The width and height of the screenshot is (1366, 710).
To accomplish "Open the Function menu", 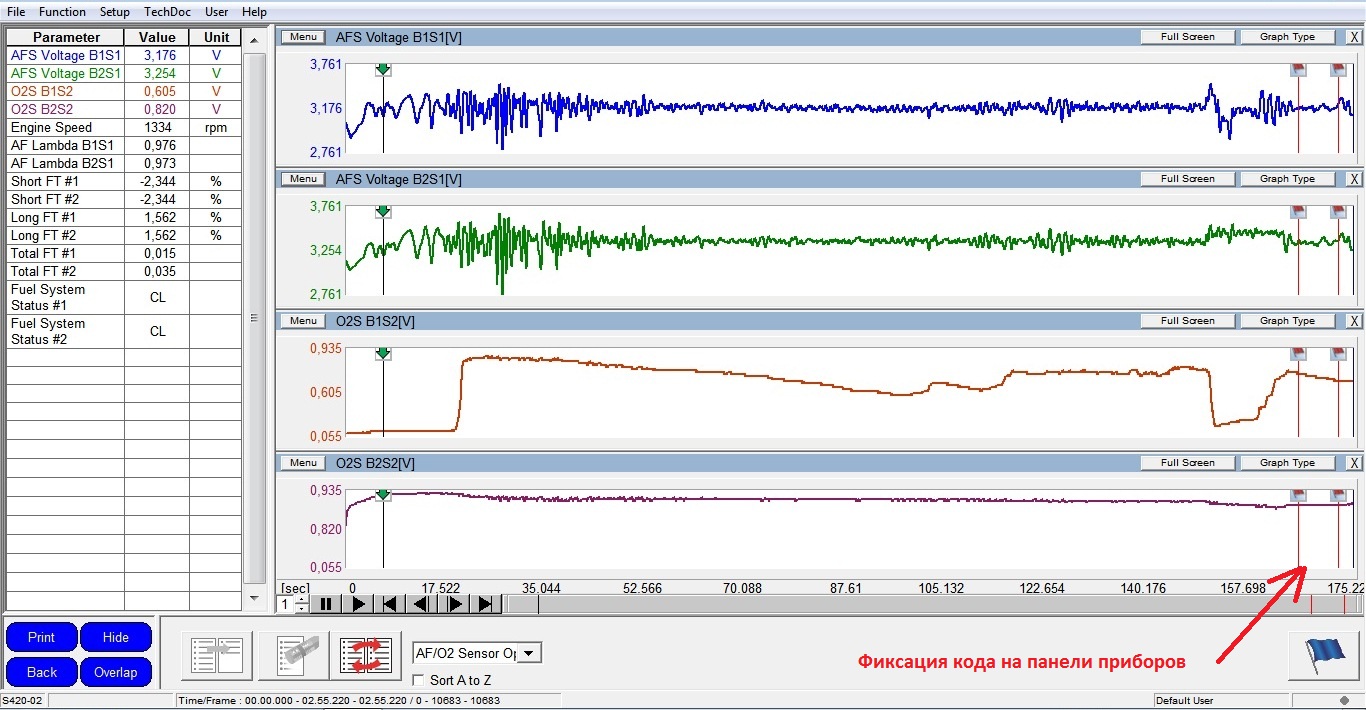I will (62, 12).
